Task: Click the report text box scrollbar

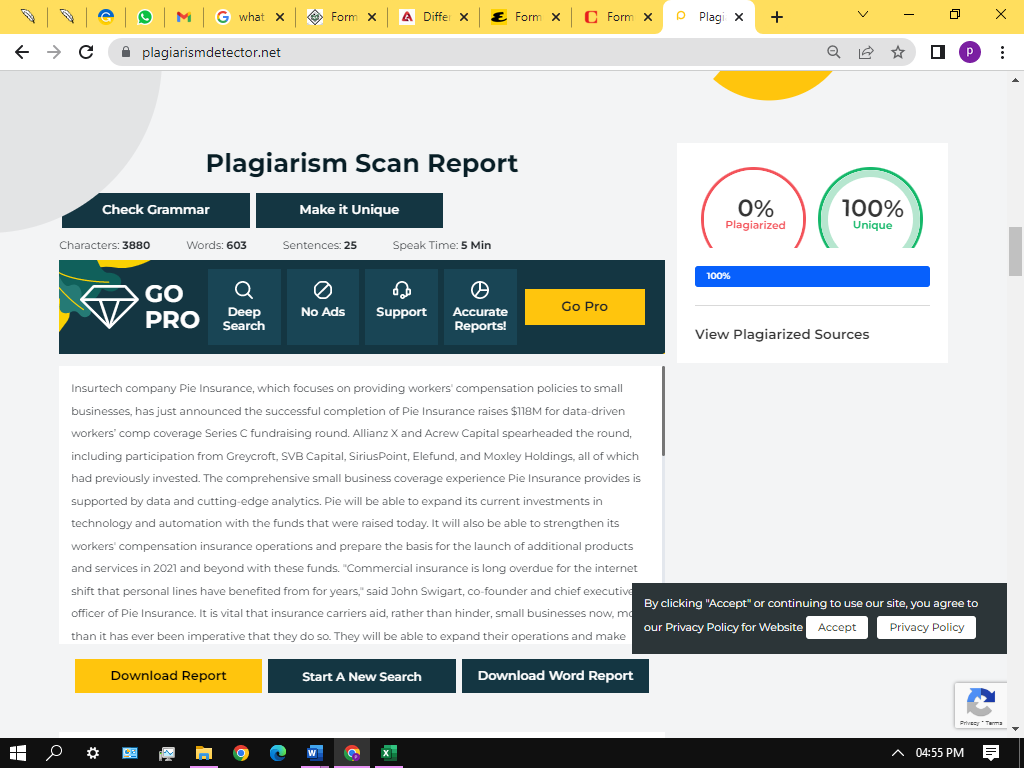Action: coord(663,411)
